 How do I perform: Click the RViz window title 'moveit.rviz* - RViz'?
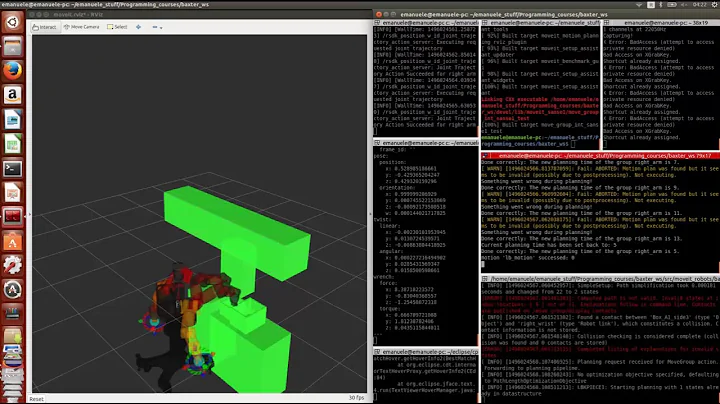77,14
